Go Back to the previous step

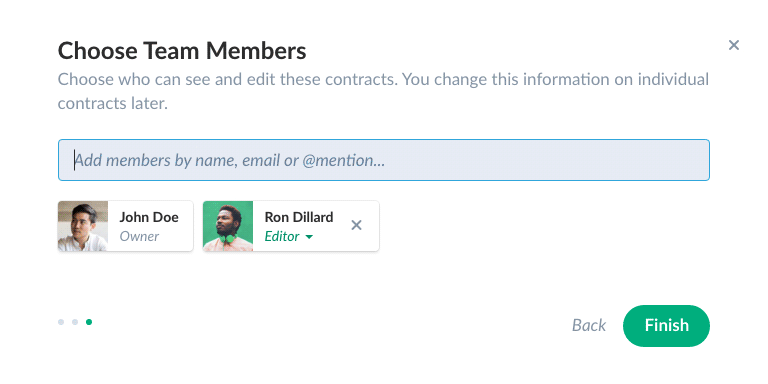click(x=589, y=325)
